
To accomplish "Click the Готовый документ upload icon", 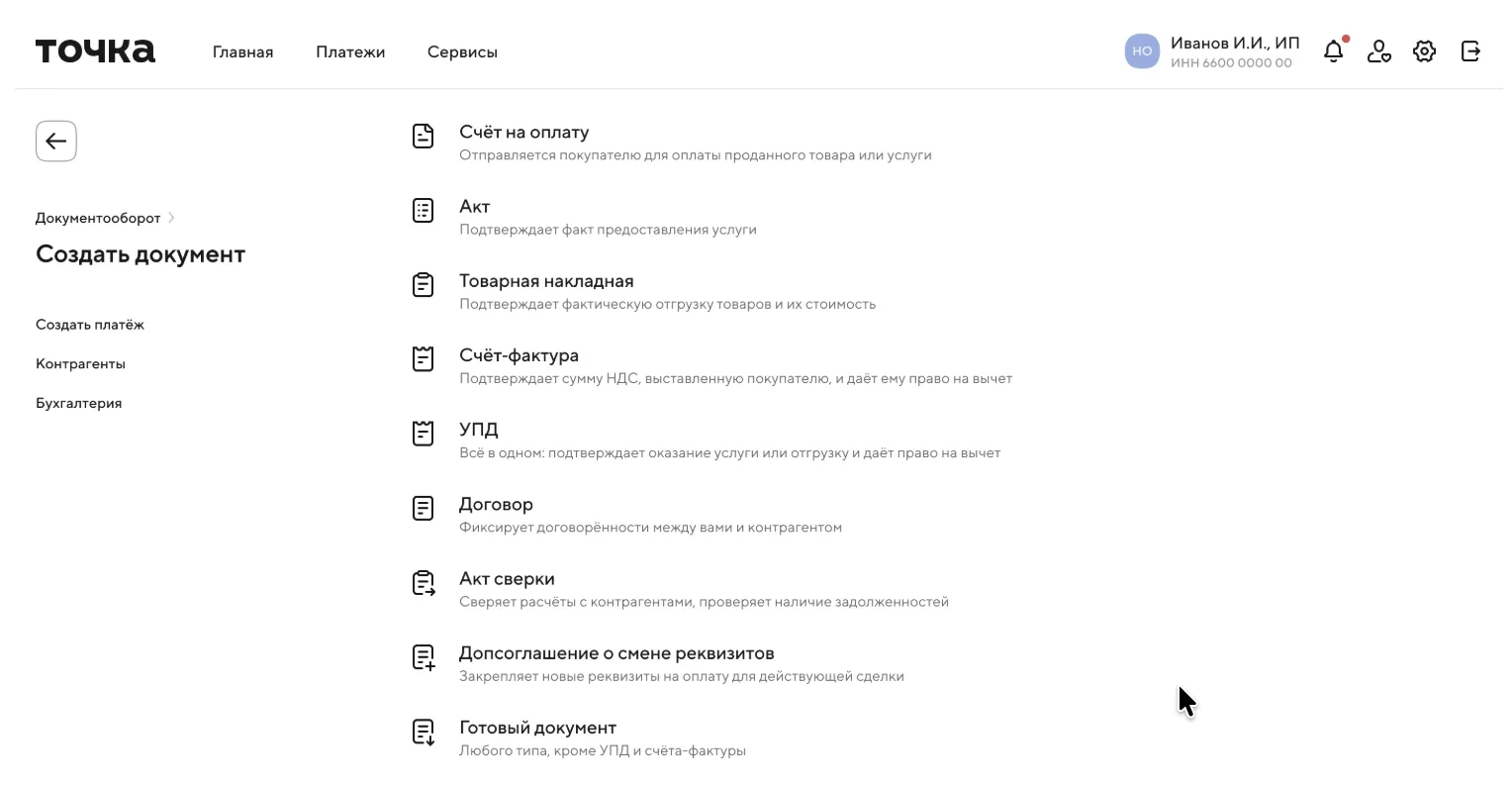I will pyautogui.click(x=424, y=733).
